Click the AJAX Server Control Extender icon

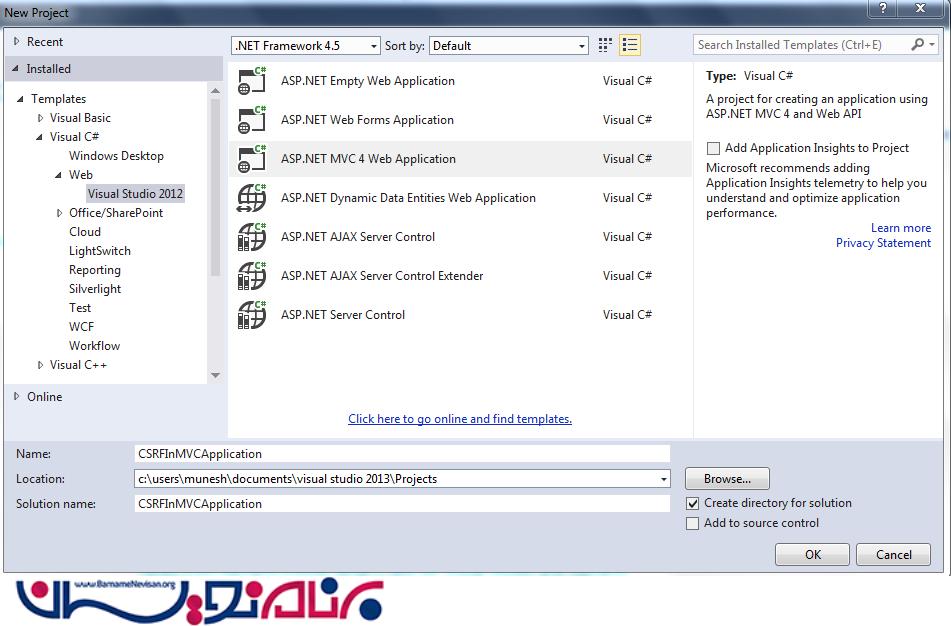(x=252, y=275)
